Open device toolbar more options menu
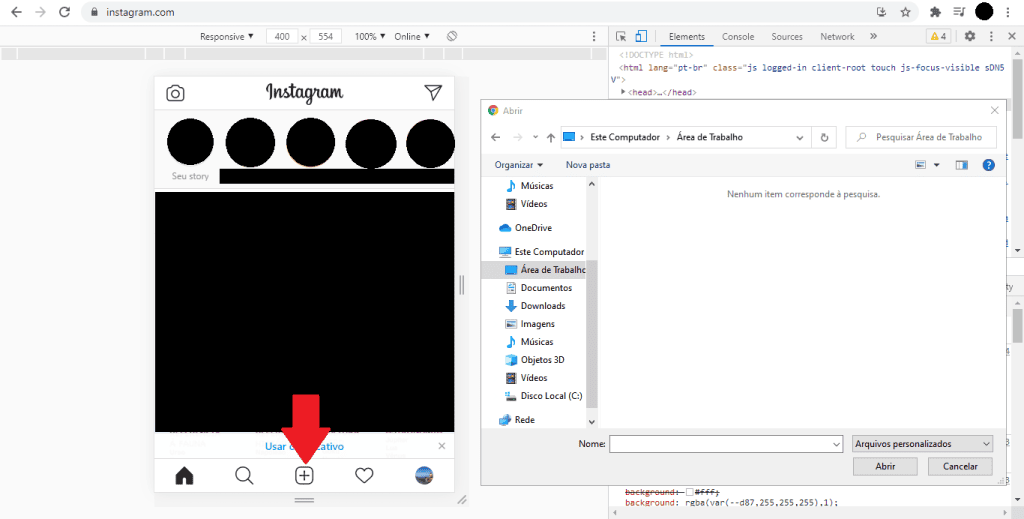Viewport: 1024px width, 519px height. click(594, 37)
